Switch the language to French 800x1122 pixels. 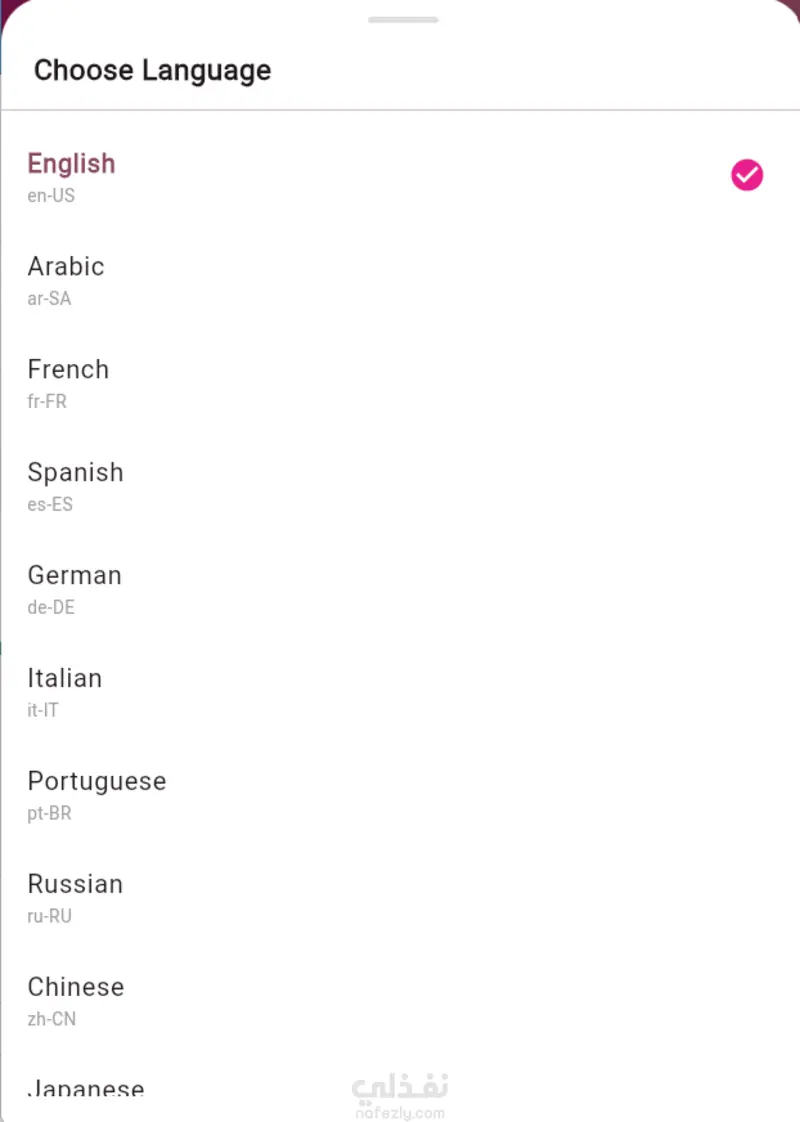68,370
